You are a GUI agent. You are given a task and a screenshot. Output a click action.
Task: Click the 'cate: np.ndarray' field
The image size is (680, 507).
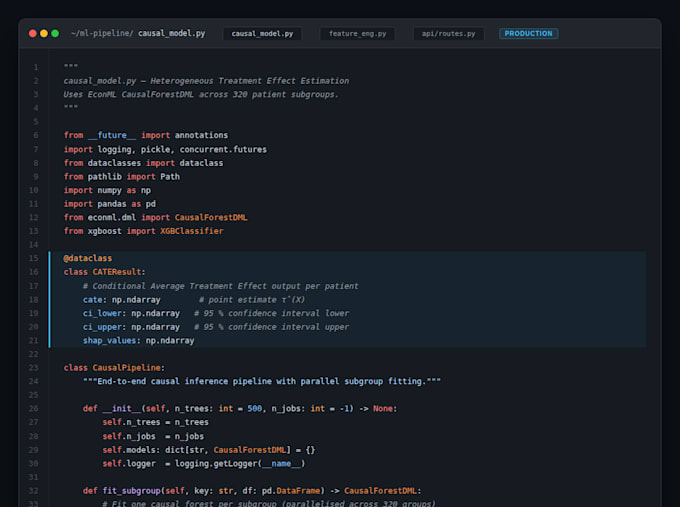coord(121,300)
